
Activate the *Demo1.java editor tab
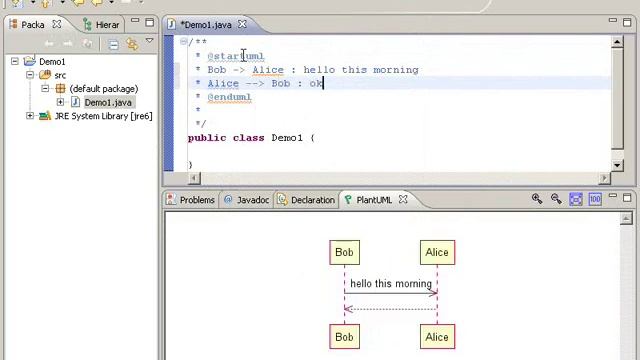(206, 25)
